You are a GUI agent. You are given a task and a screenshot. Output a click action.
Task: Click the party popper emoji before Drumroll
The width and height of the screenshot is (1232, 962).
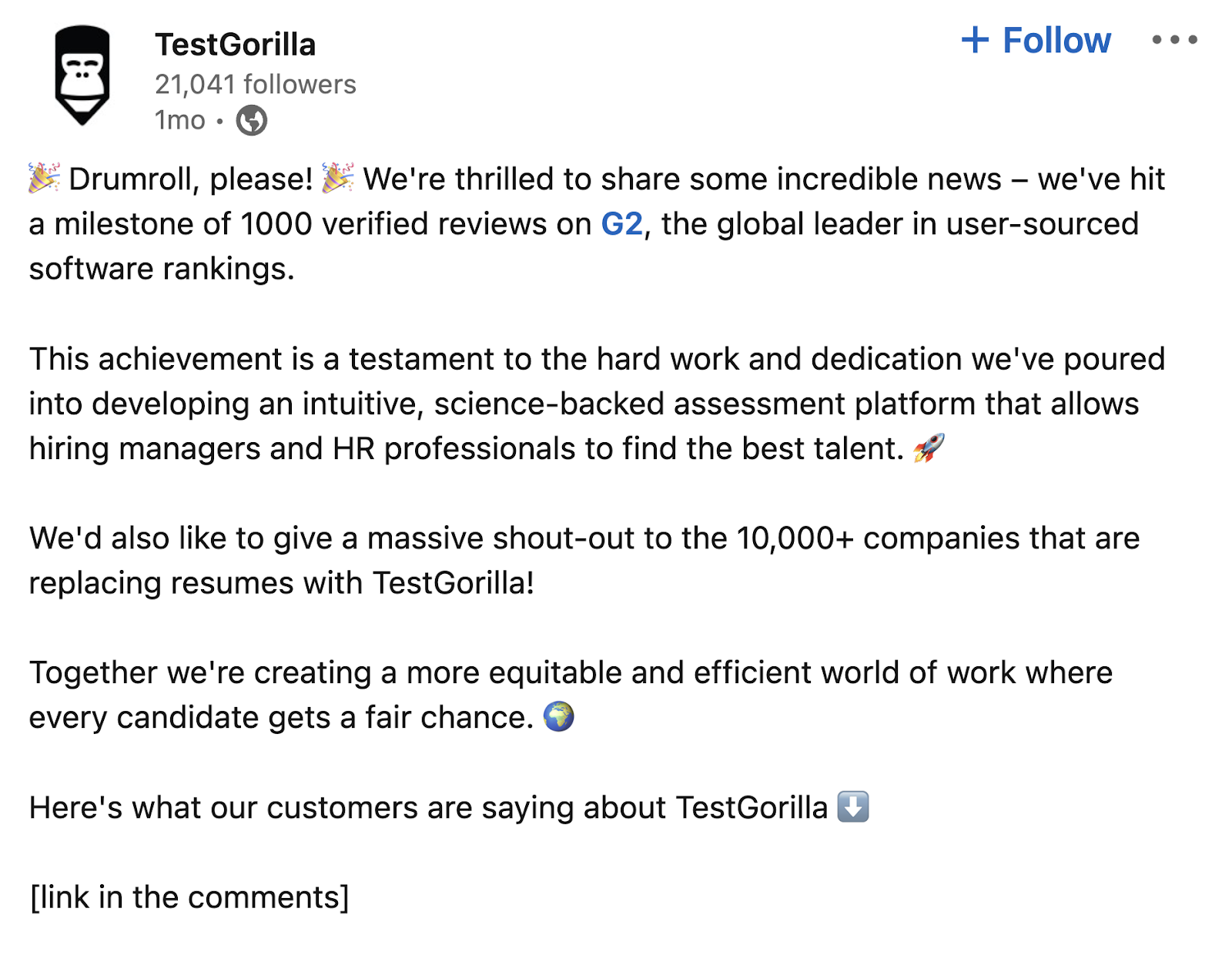click(x=42, y=178)
